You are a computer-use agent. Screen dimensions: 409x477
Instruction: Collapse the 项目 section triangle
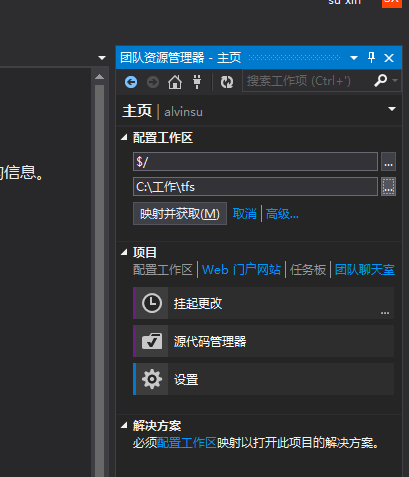(124, 252)
